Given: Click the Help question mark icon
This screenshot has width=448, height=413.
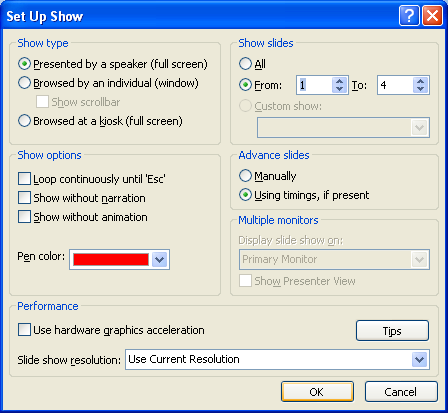Looking at the screenshot, I should point(409,16).
